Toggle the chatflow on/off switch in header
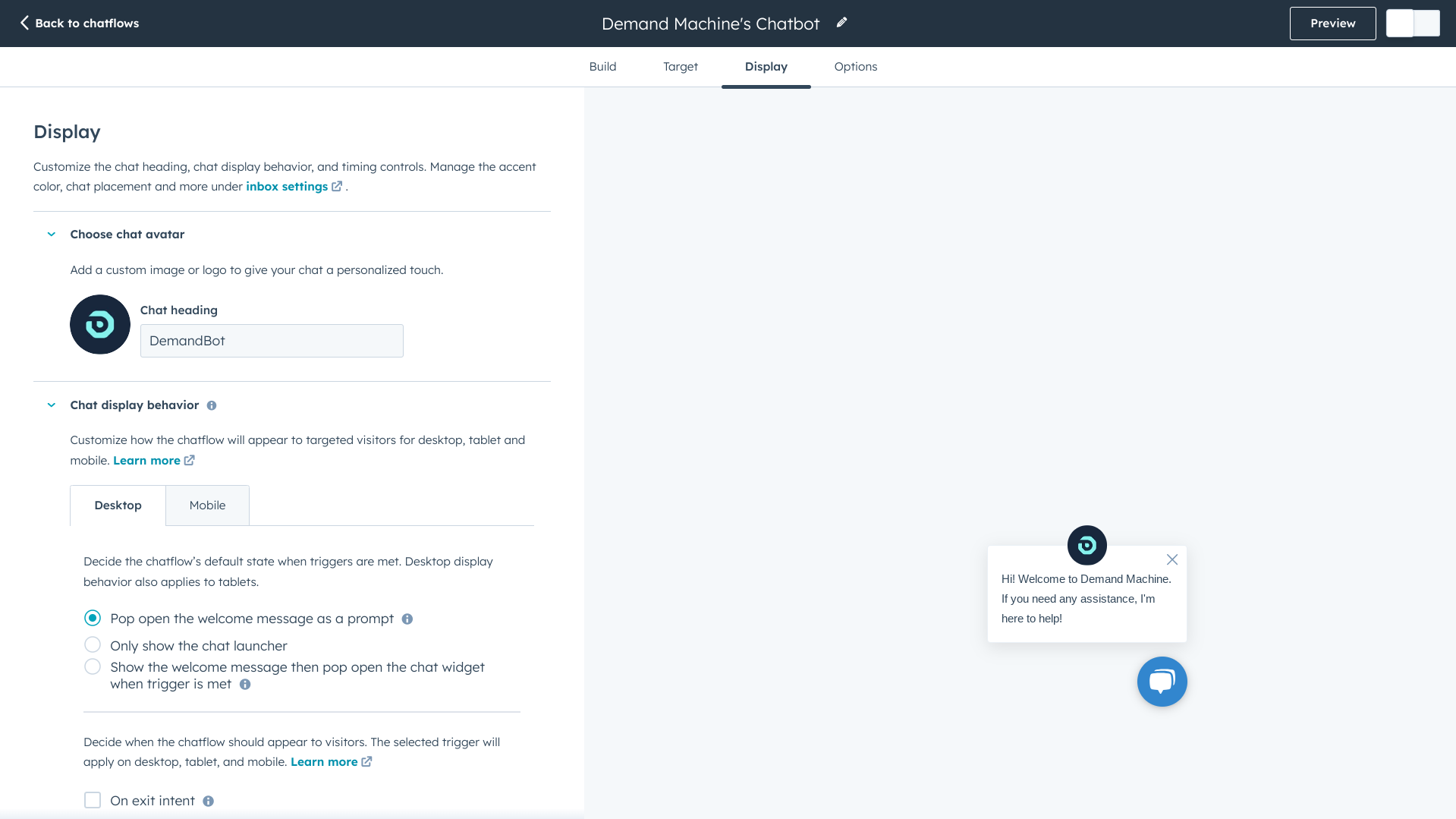This screenshot has width=1456, height=819. (x=1413, y=23)
